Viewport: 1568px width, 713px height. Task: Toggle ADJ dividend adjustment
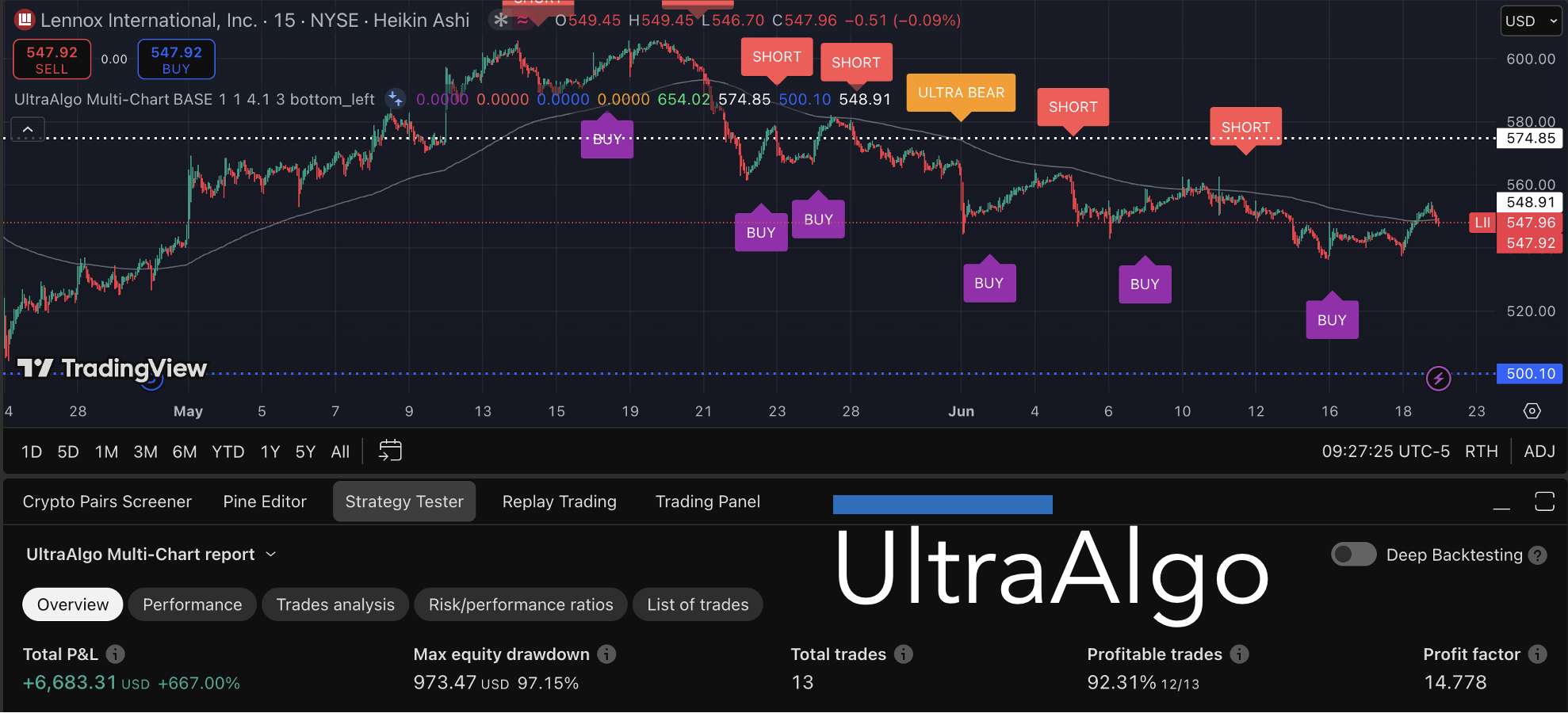1539,452
